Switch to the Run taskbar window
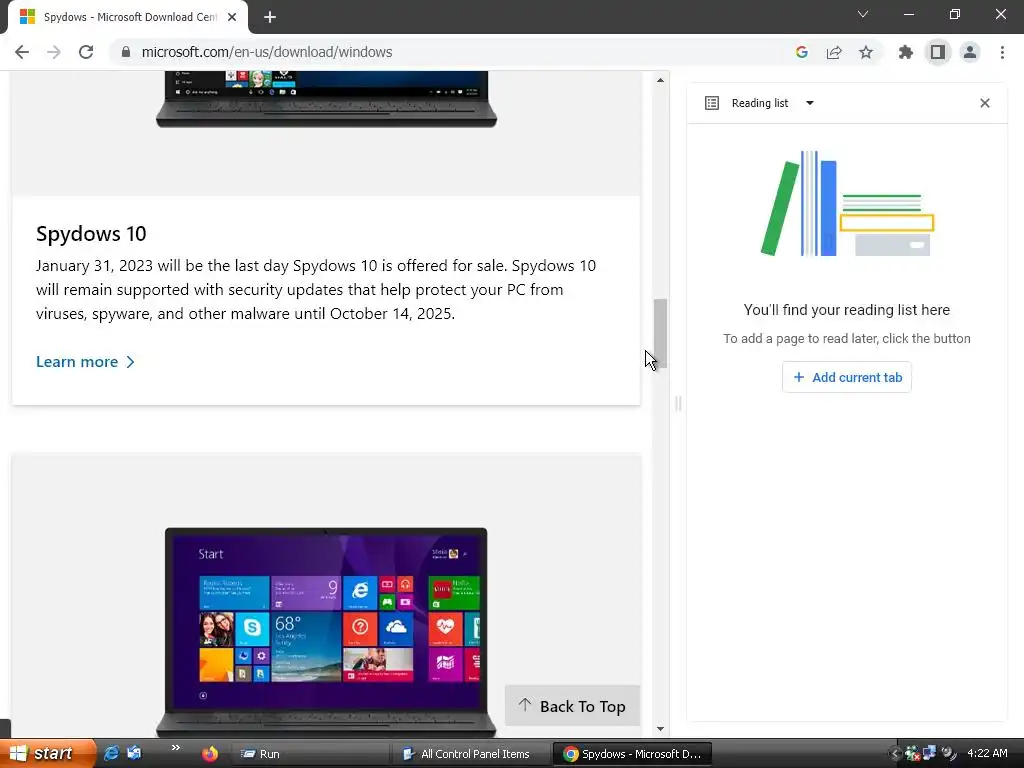The image size is (1024, 768). [310, 754]
